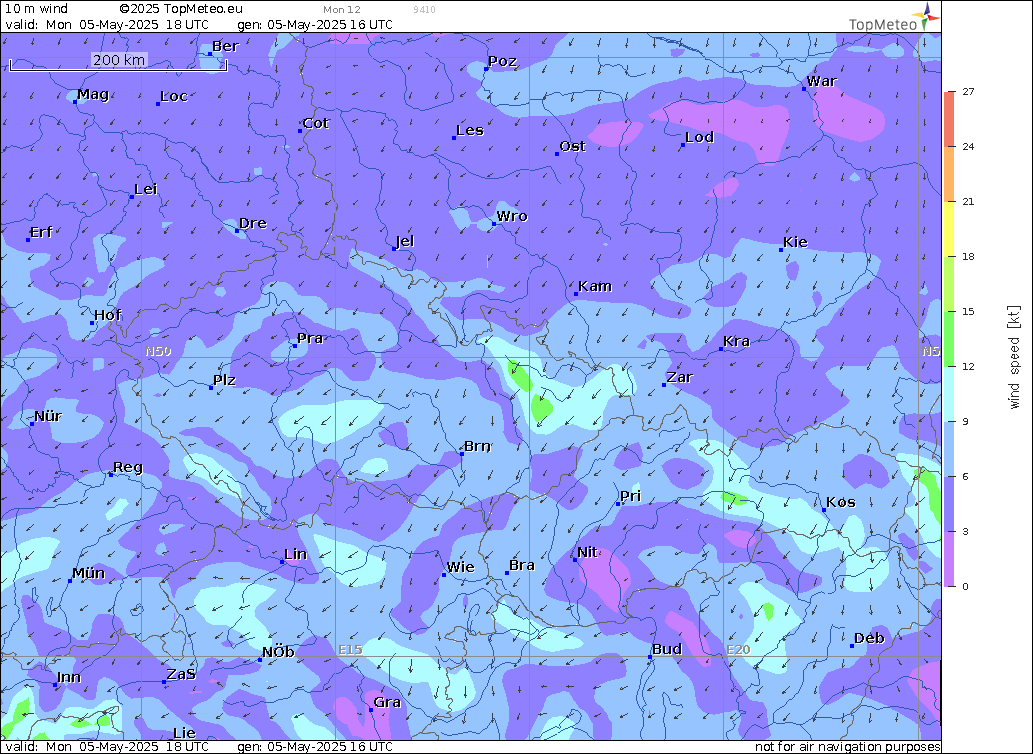1033x754 pixels.
Task: Click the "E15" longitude grid label
Action: [x=350, y=649]
